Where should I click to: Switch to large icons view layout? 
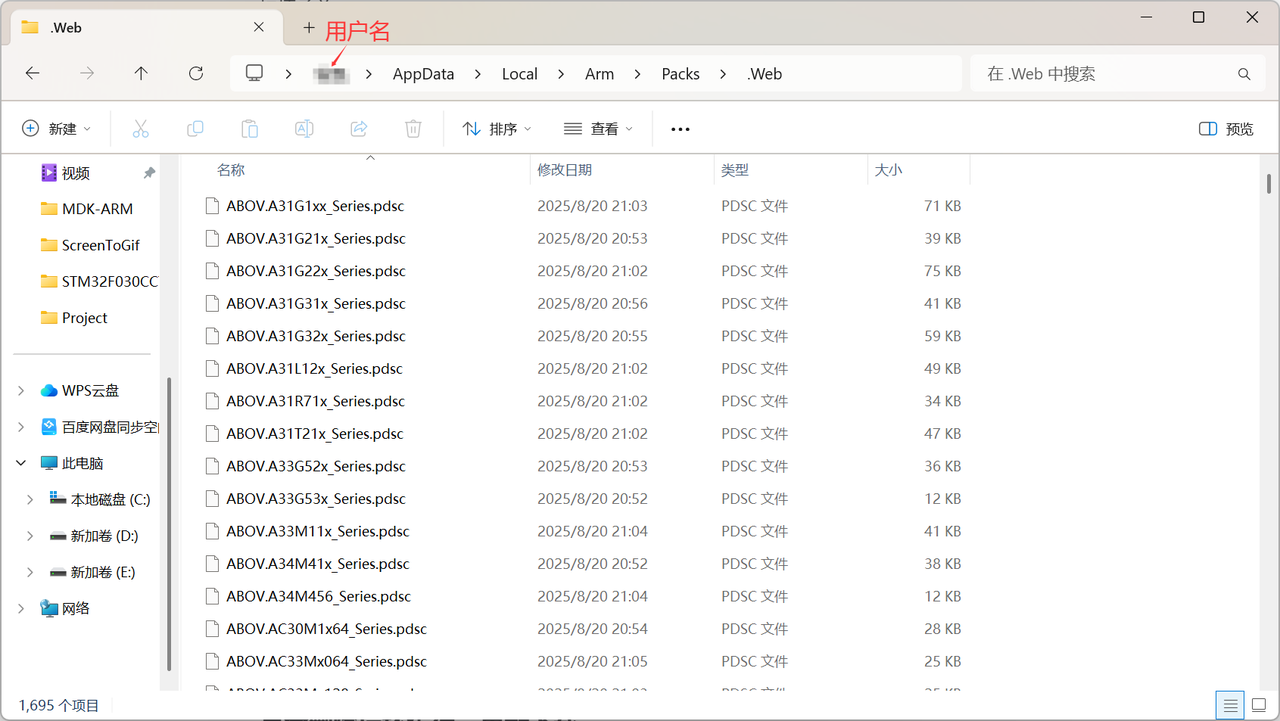[1261, 705]
